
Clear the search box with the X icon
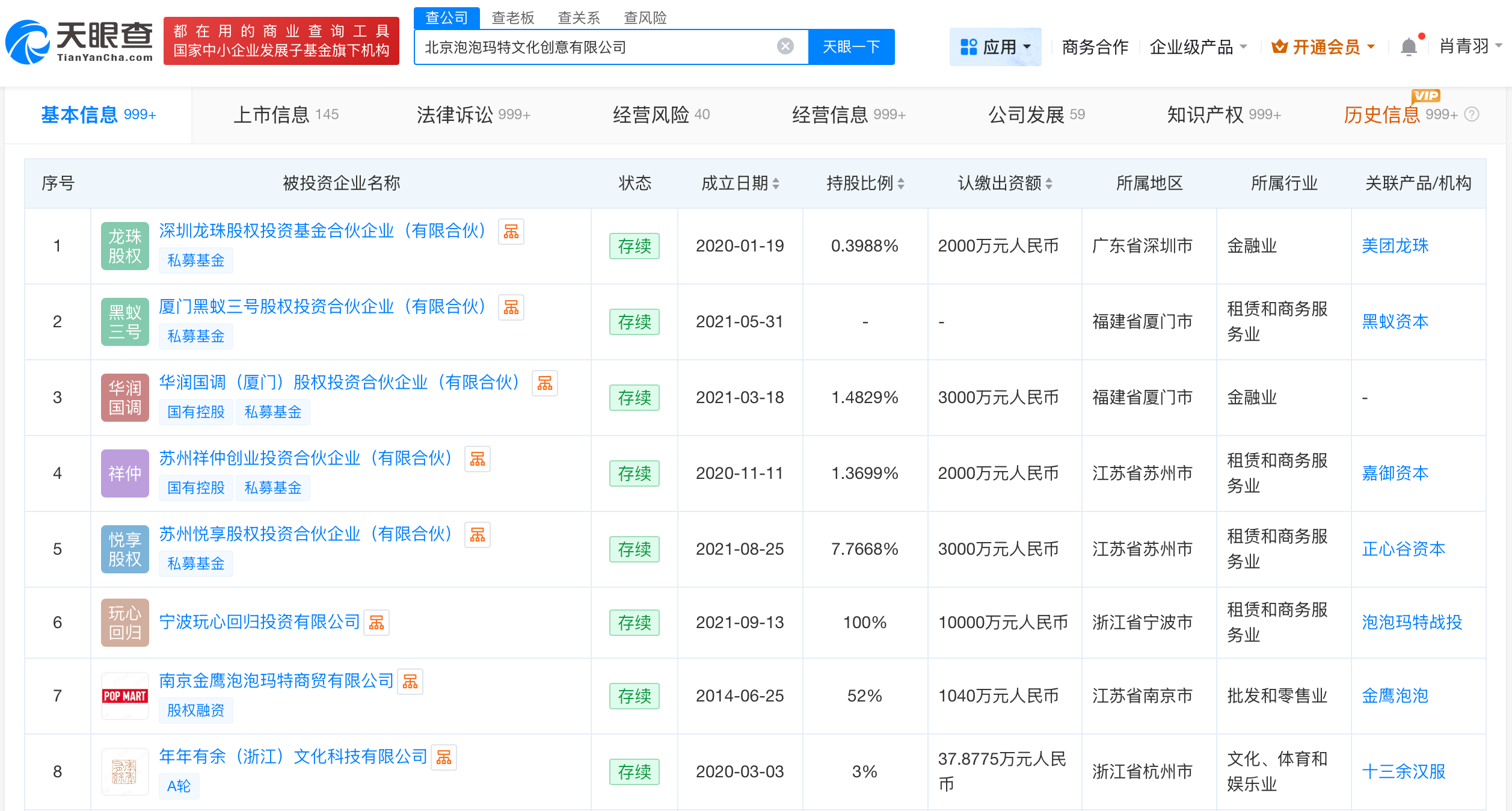pos(784,46)
